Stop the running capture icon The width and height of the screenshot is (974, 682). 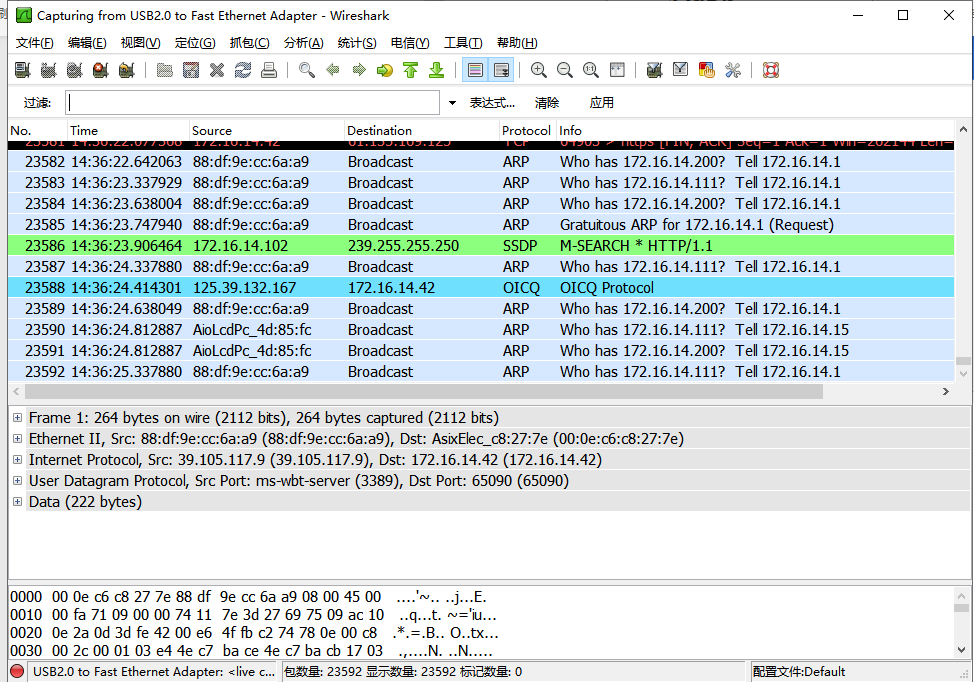click(101, 70)
